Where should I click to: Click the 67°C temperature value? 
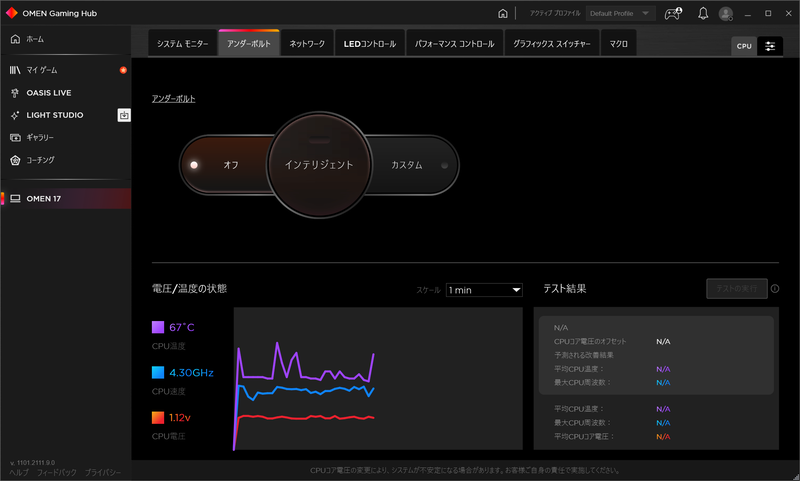[x=182, y=327]
